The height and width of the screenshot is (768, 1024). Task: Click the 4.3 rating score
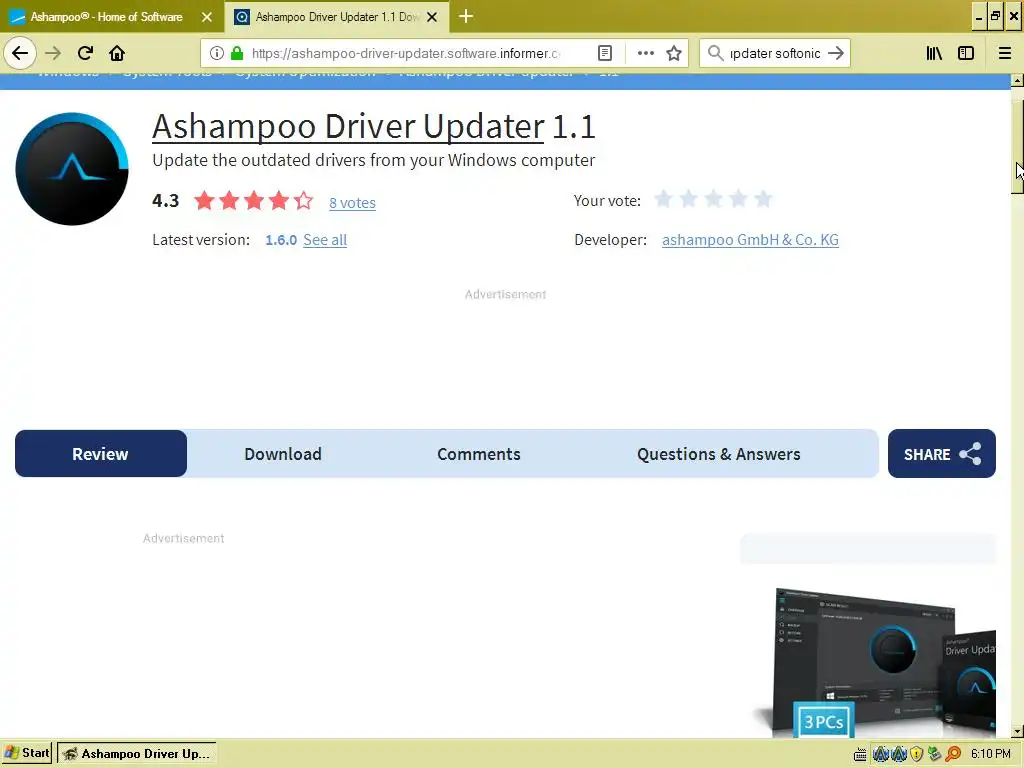point(165,200)
